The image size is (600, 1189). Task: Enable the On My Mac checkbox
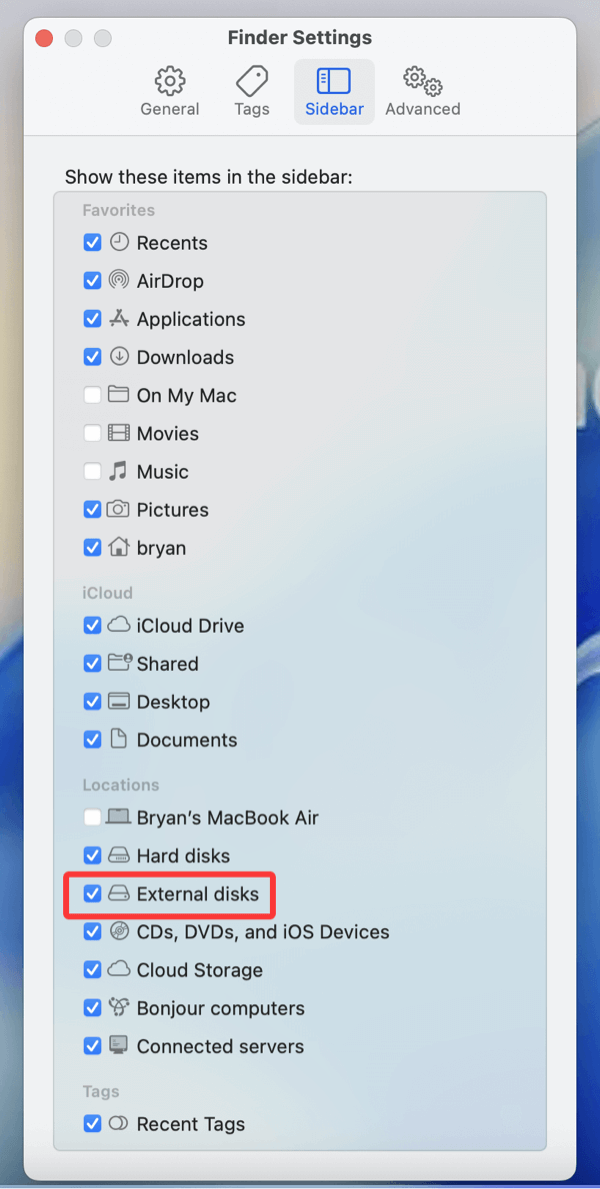click(92, 395)
